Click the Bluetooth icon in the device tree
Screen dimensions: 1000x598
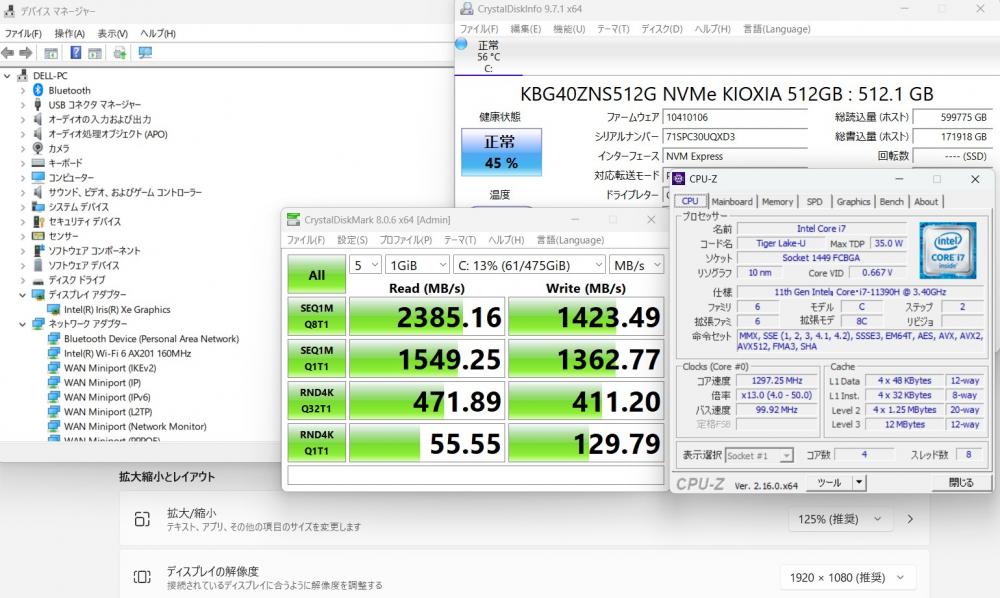pos(38,90)
